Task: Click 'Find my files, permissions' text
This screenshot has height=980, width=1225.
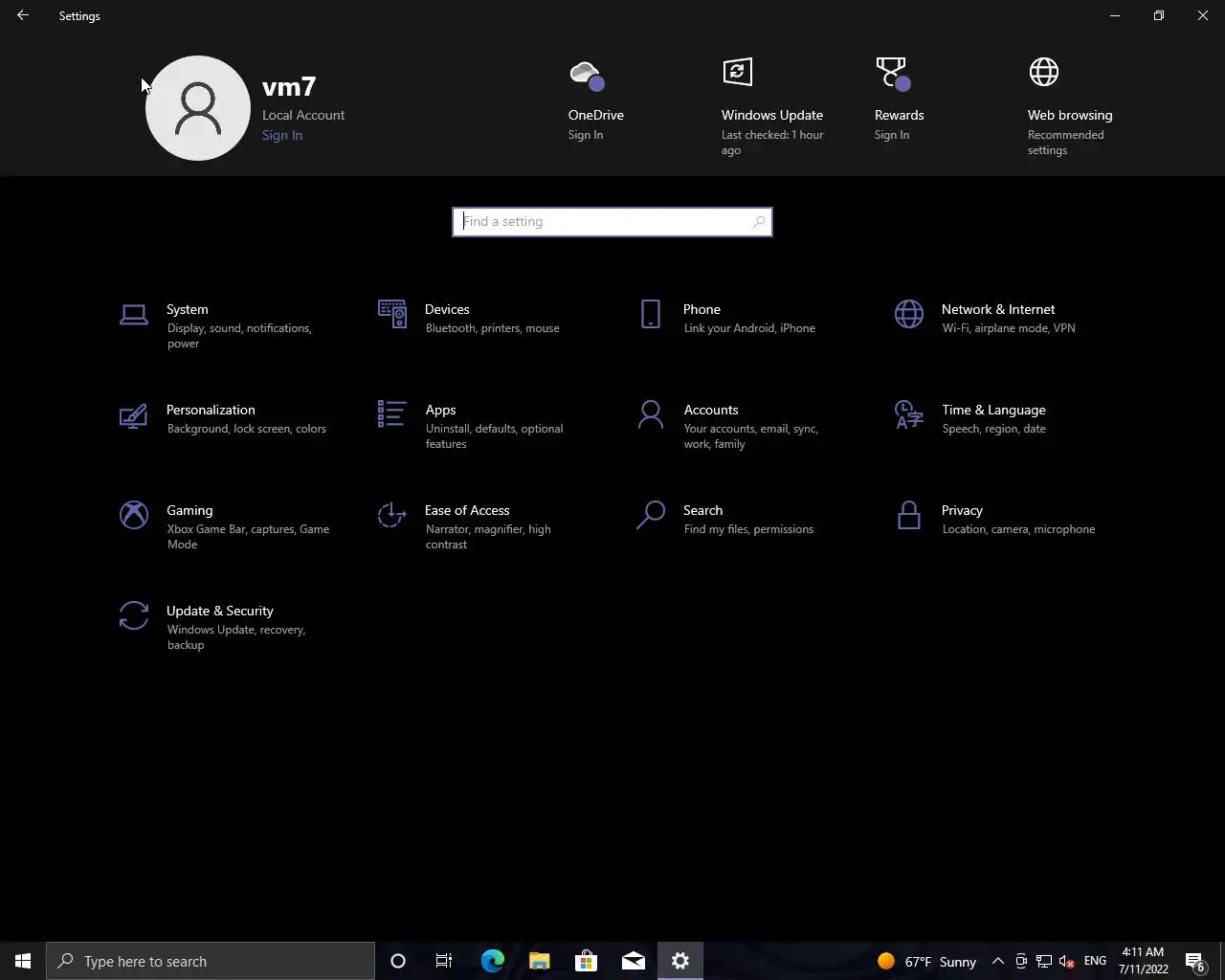Action: (x=748, y=529)
